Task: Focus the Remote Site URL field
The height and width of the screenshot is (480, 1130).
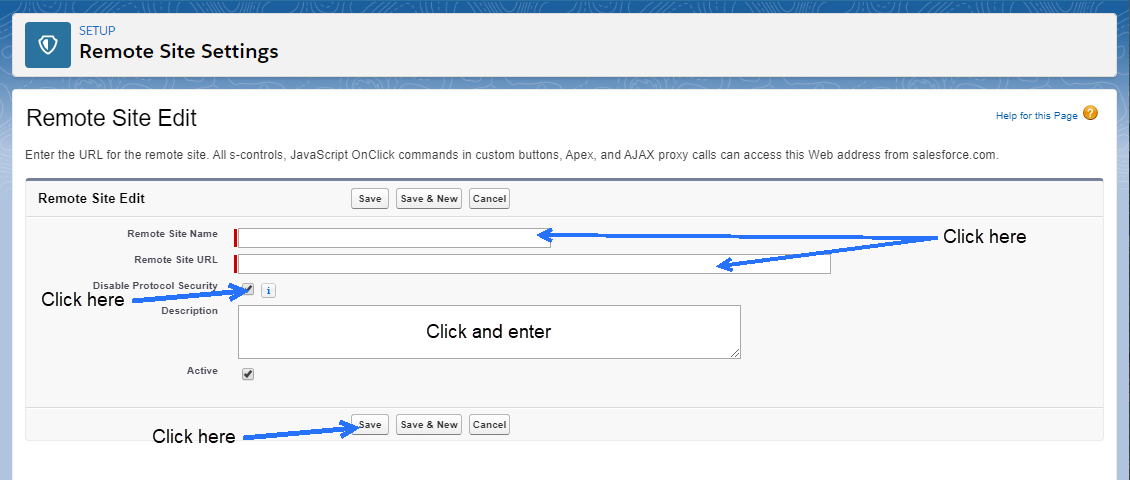Action: click(534, 264)
